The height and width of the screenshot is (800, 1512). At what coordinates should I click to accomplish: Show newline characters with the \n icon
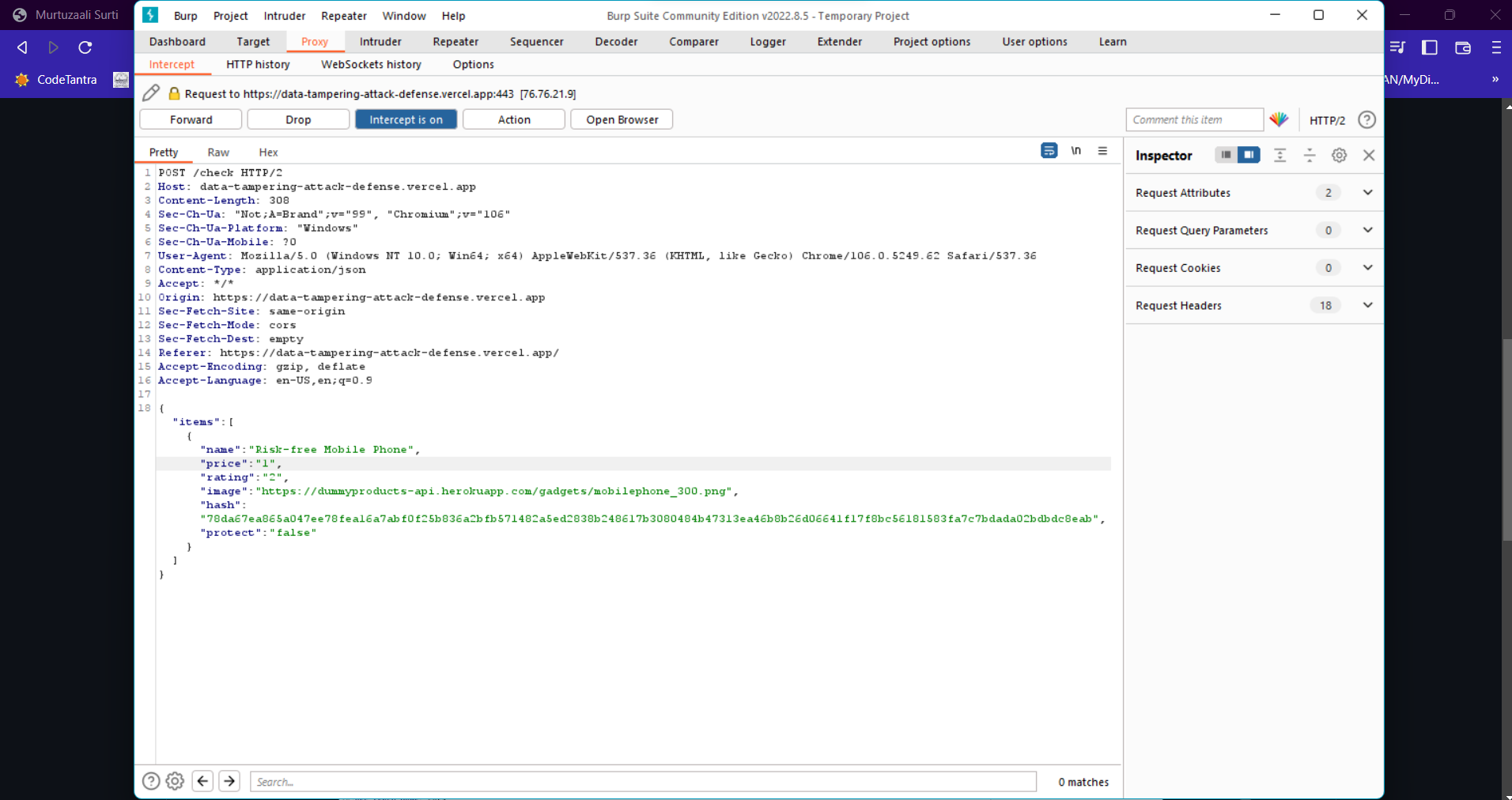1076,150
